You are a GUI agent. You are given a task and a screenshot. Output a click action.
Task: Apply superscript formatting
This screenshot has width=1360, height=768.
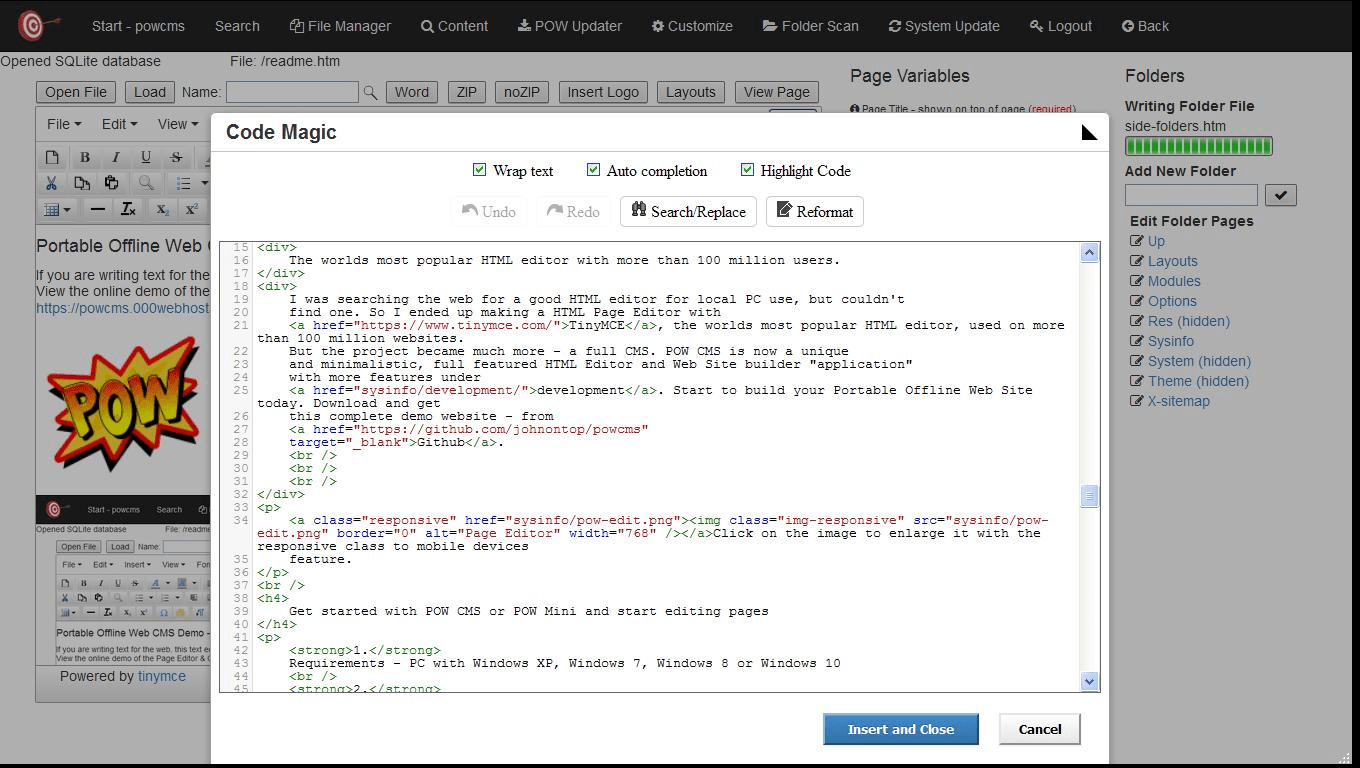[x=191, y=209]
